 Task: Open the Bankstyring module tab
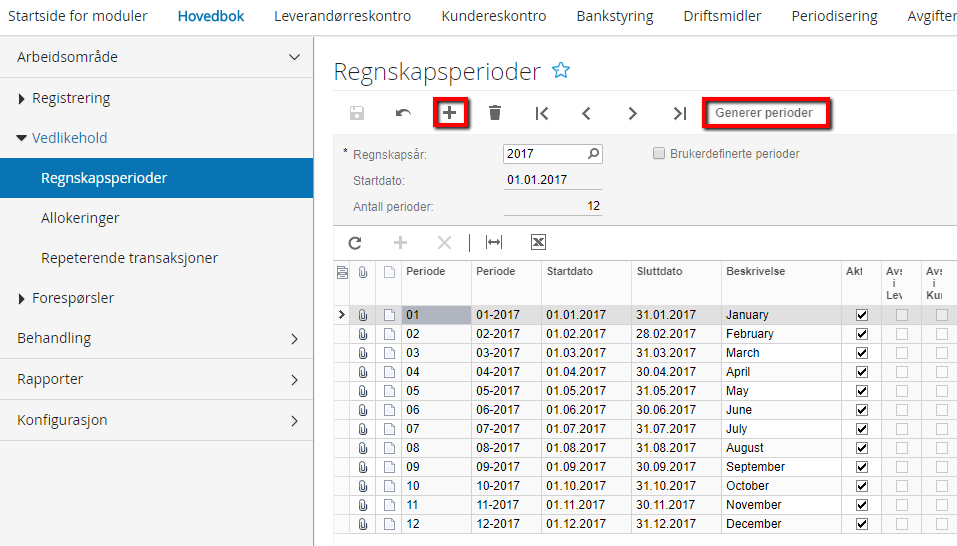point(615,16)
